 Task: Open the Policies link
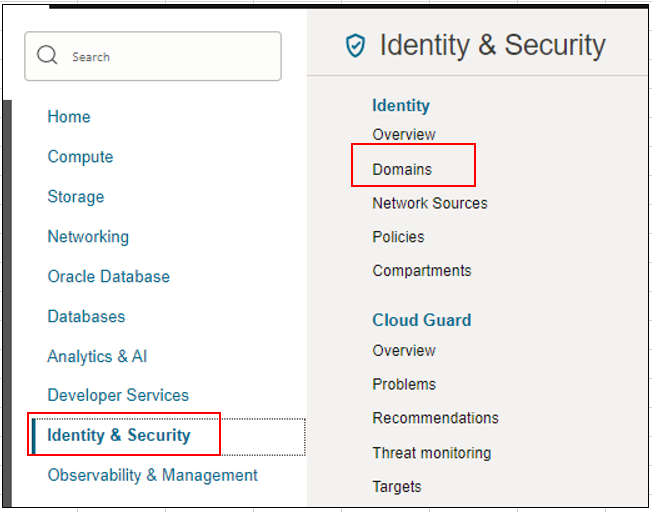coord(398,237)
